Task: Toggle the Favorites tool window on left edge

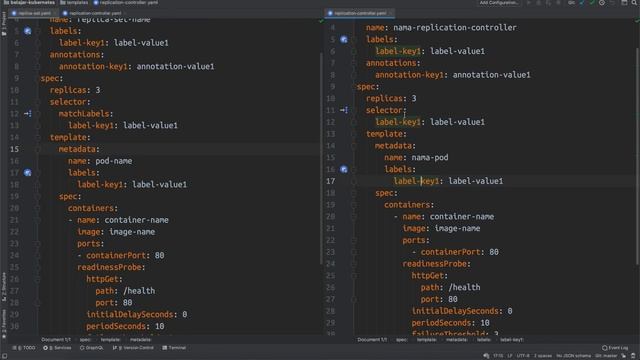Action: (4, 324)
